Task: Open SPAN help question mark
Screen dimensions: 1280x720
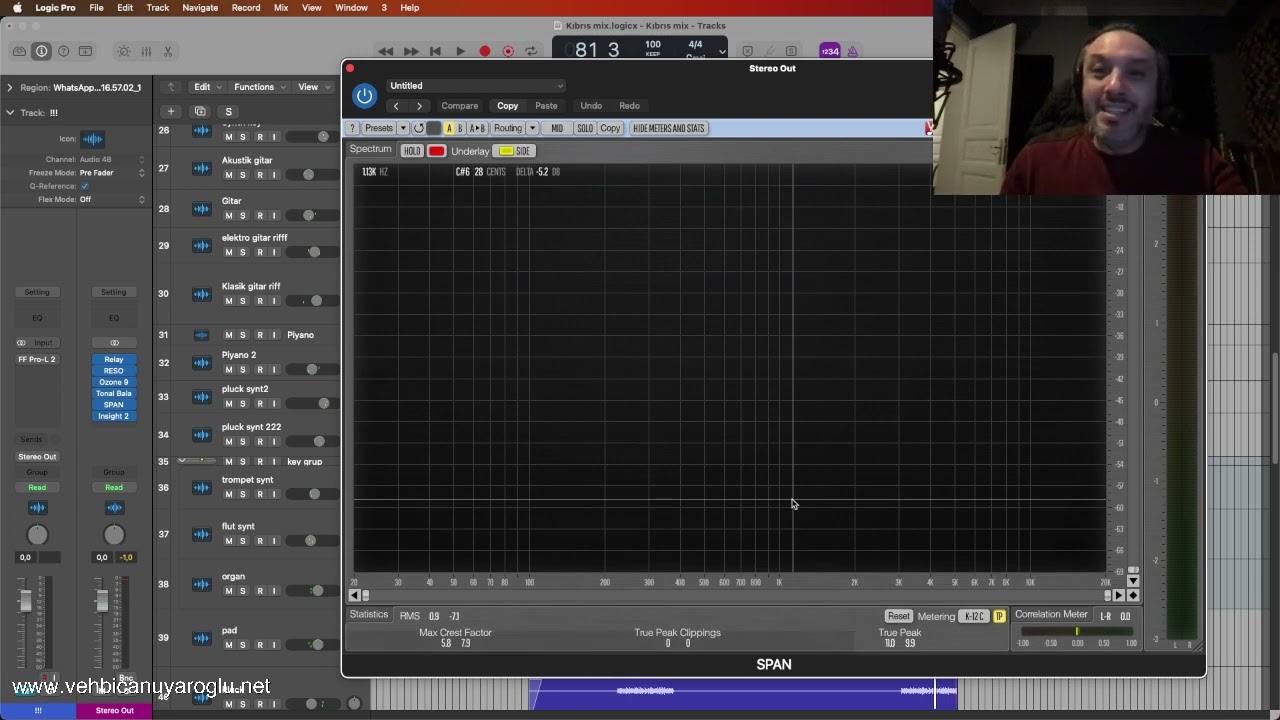Action: 352,128
